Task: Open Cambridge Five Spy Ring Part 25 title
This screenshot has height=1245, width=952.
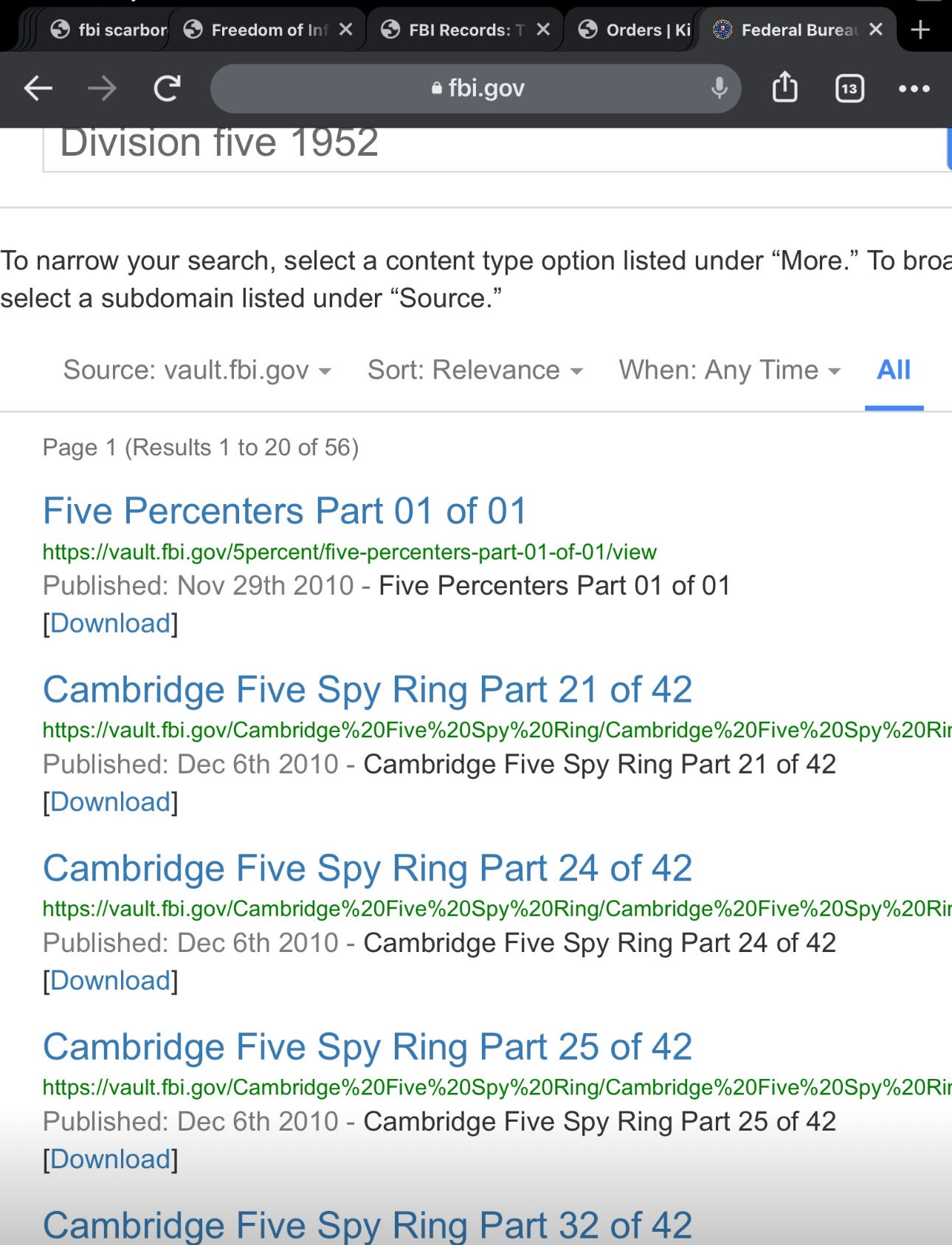Action: [368, 1046]
